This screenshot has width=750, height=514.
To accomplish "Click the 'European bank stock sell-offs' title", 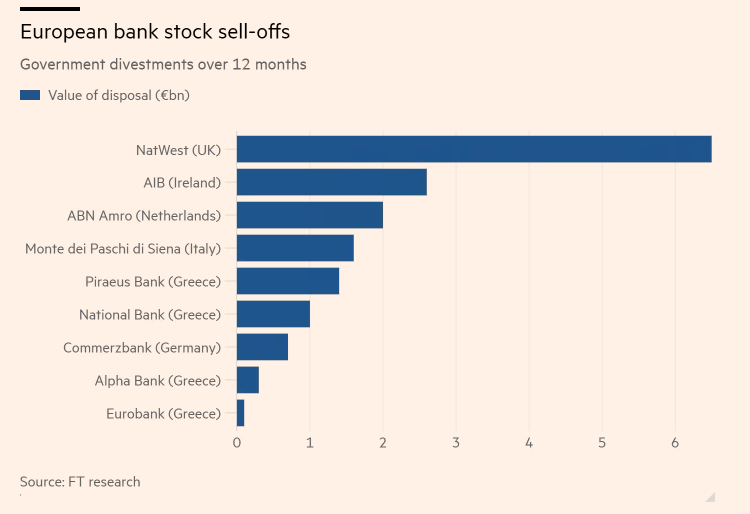I will point(155,33).
